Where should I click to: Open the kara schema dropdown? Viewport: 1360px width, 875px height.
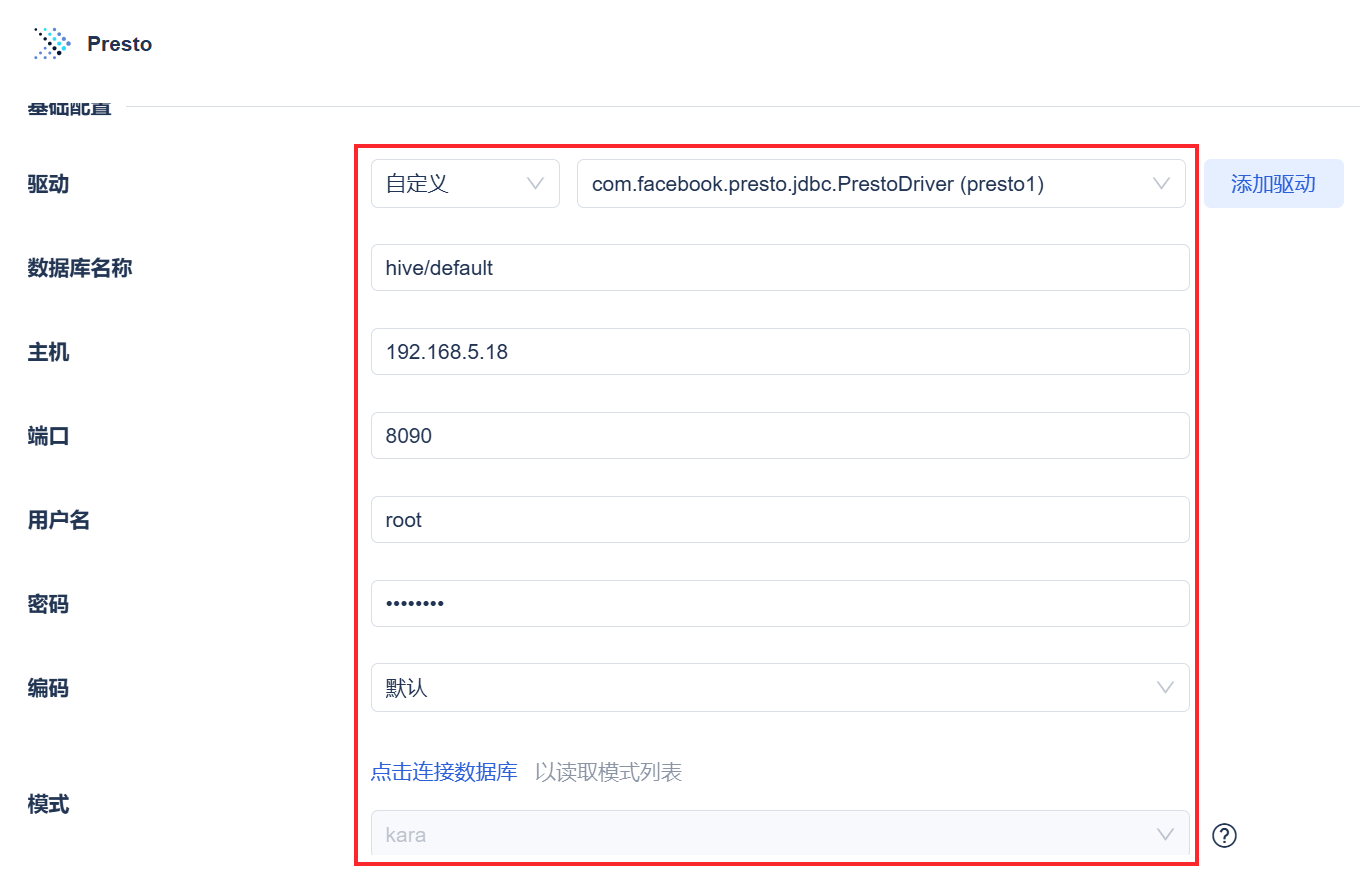780,834
